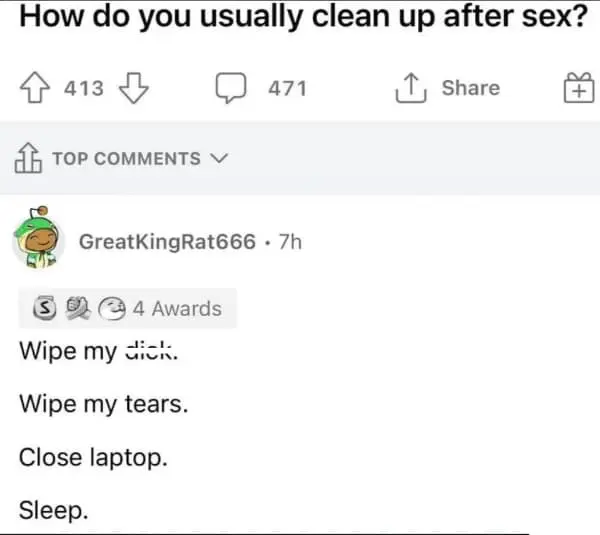This screenshot has height=535, width=600.
Task: Click the sort icon beside TOP COMMENTS
Action: click(x=27, y=158)
